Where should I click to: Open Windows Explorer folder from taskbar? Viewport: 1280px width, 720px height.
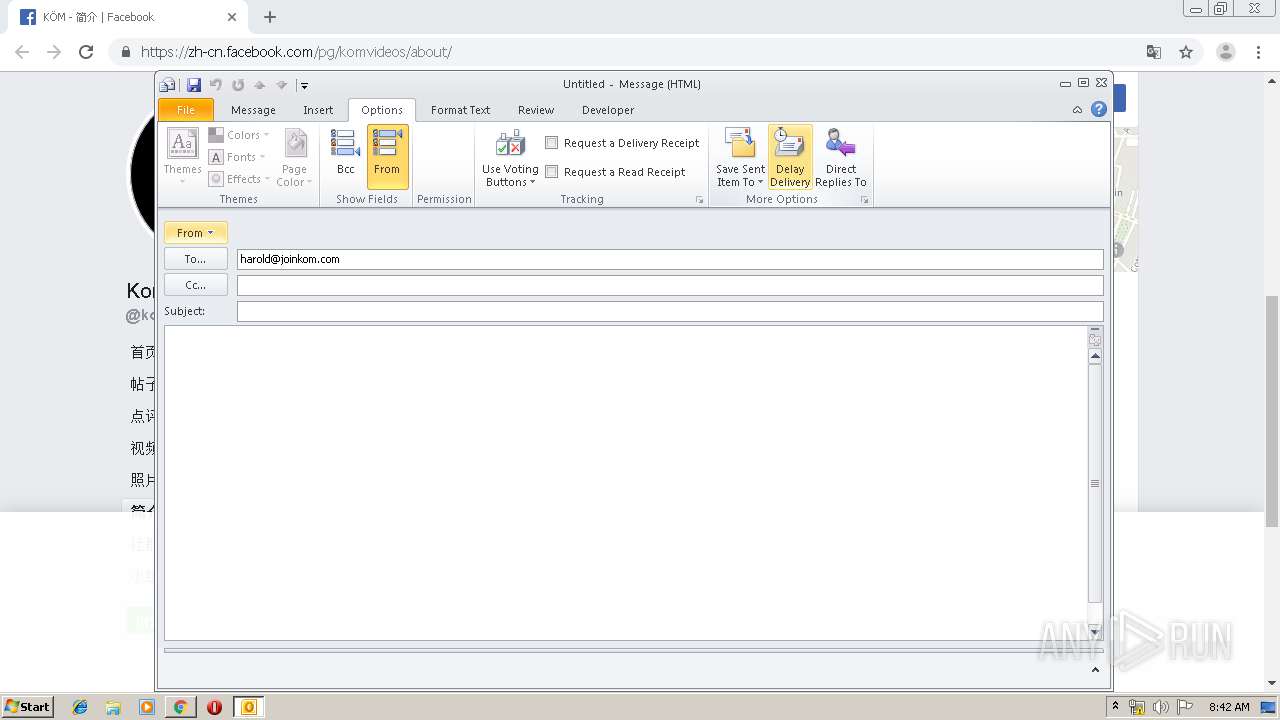[x=113, y=707]
